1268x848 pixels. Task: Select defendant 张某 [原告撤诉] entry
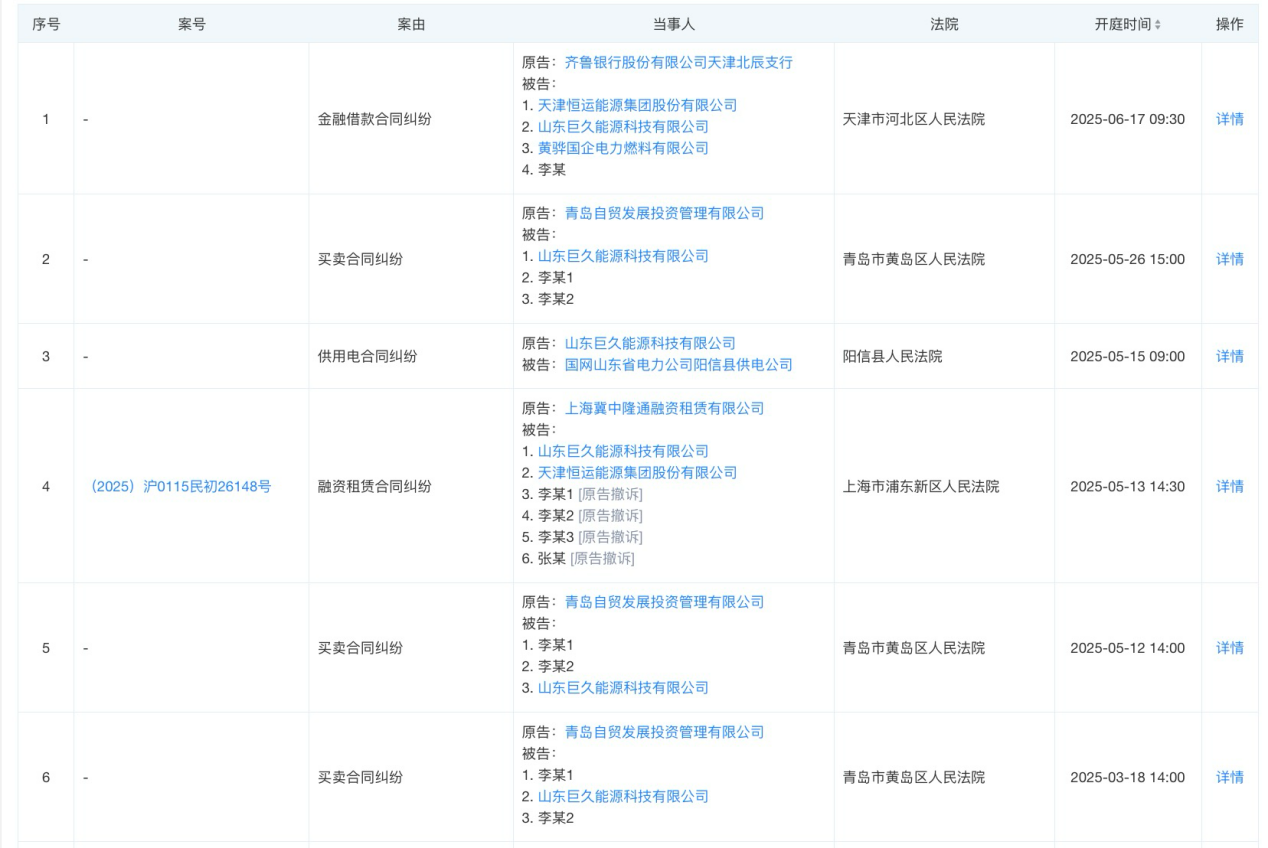pos(578,559)
